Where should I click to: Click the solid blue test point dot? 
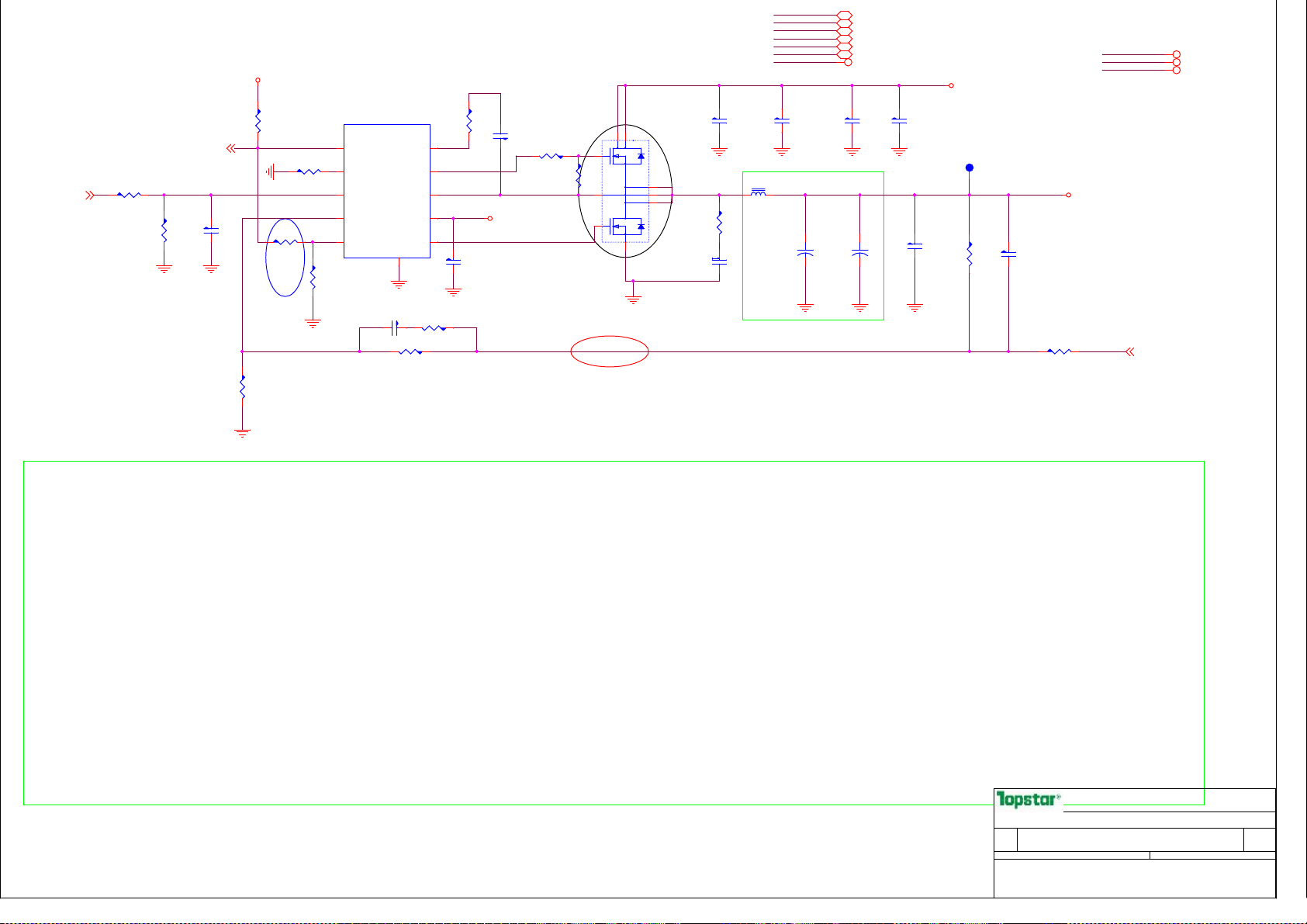point(969,168)
